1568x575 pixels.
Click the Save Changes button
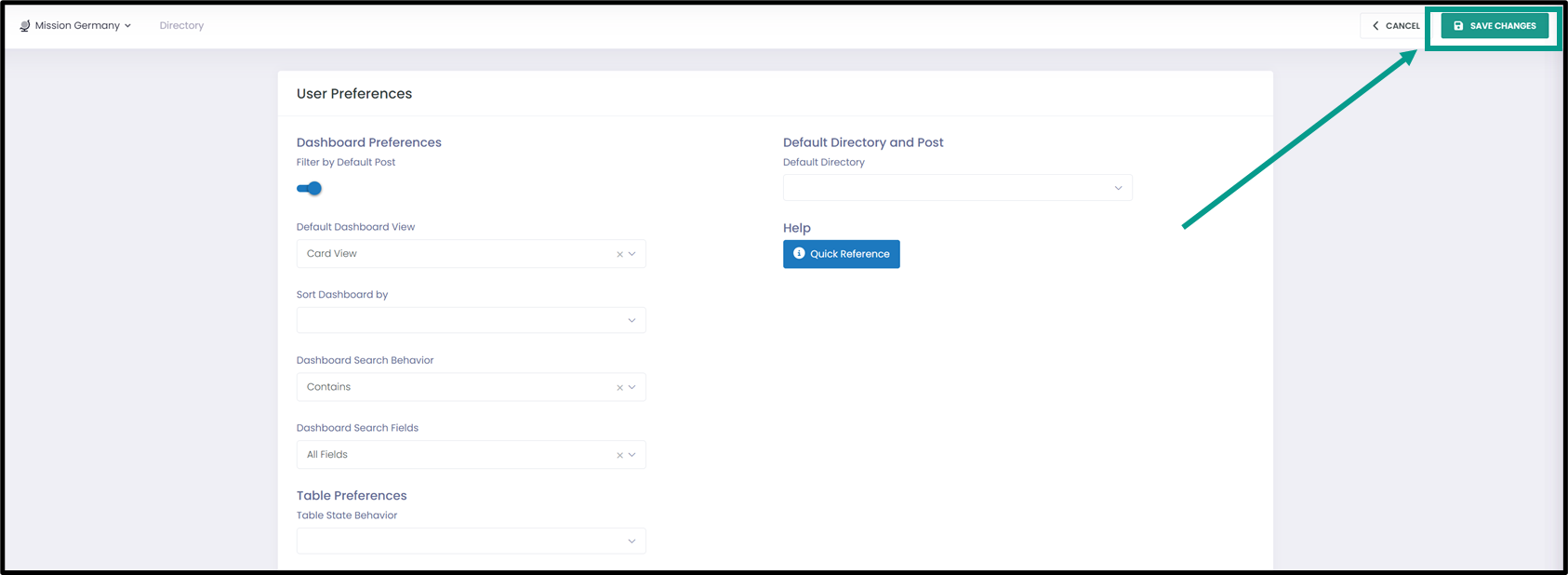click(1495, 26)
